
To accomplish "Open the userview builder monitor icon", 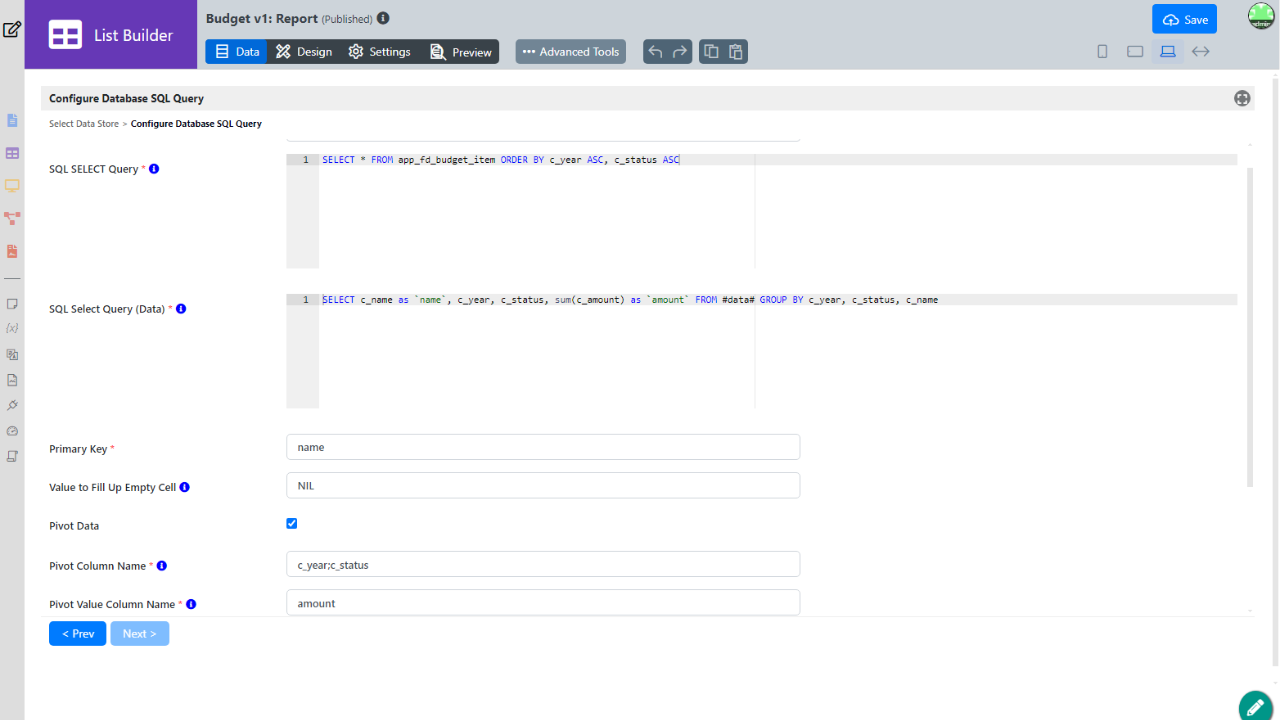I will pyautogui.click(x=12, y=185).
